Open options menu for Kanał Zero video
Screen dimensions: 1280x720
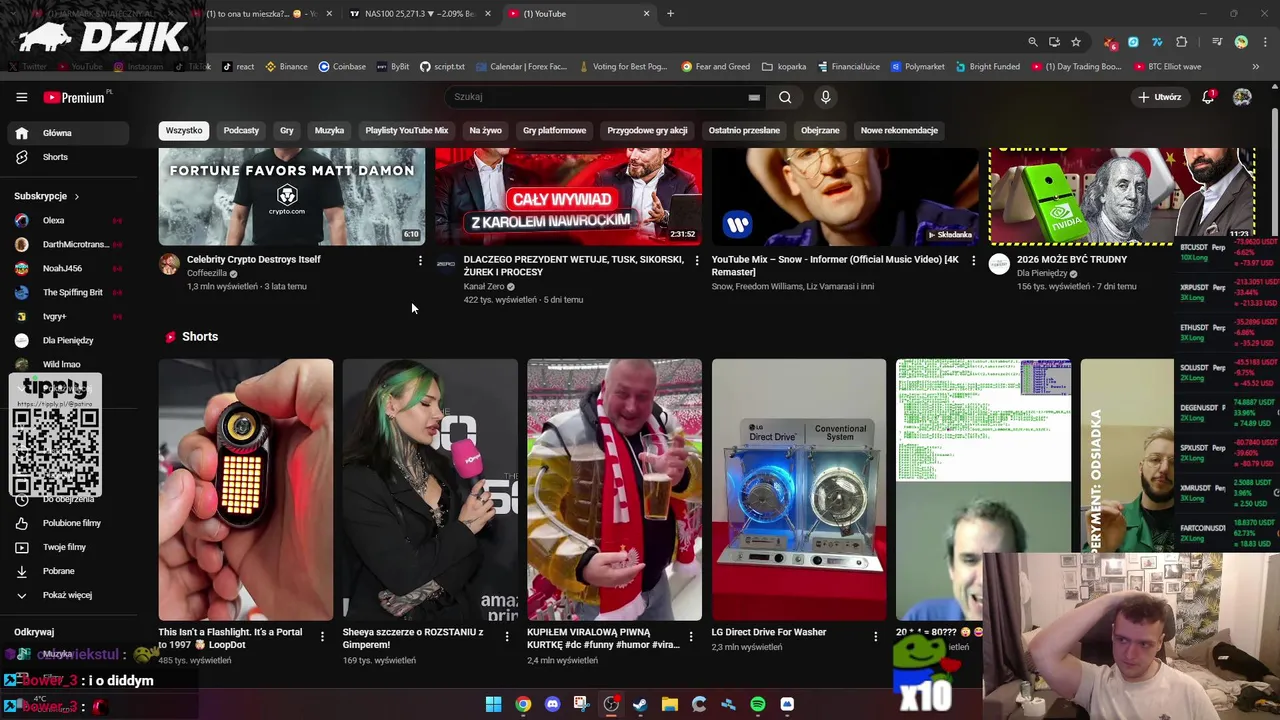tap(697, 260)
